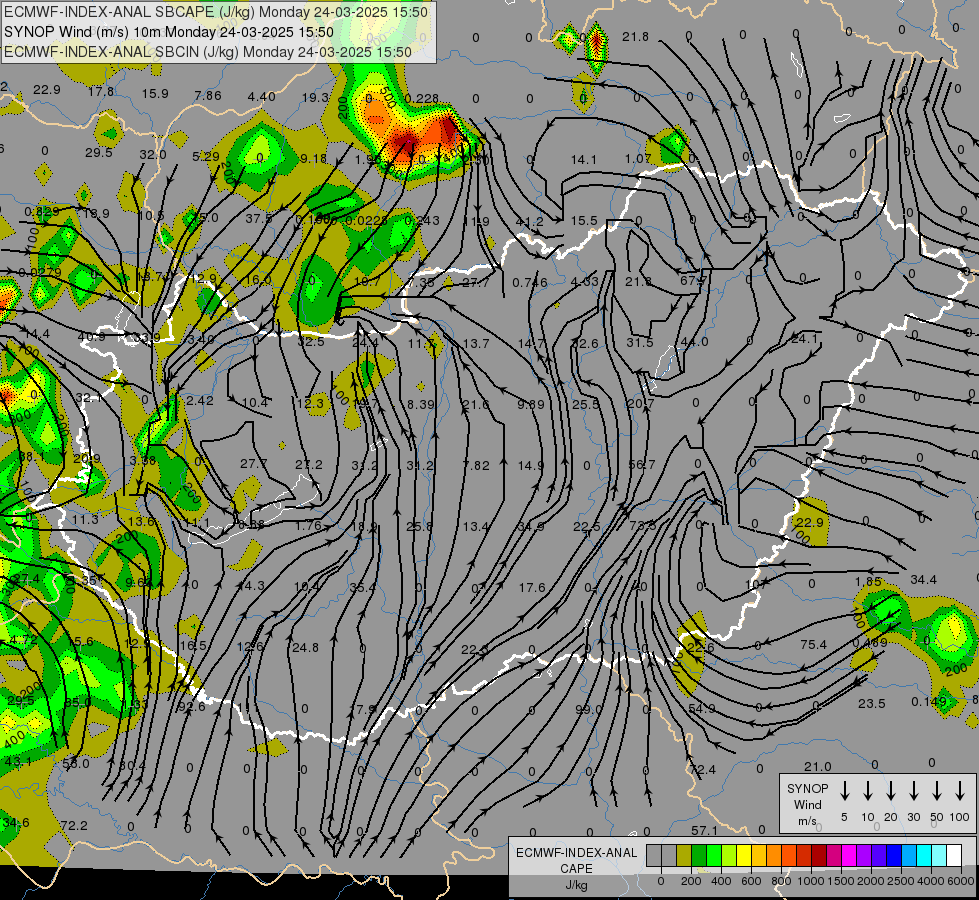Select the SBCAPE title line in header
The image size is (979, 900).
coord(216,12)
